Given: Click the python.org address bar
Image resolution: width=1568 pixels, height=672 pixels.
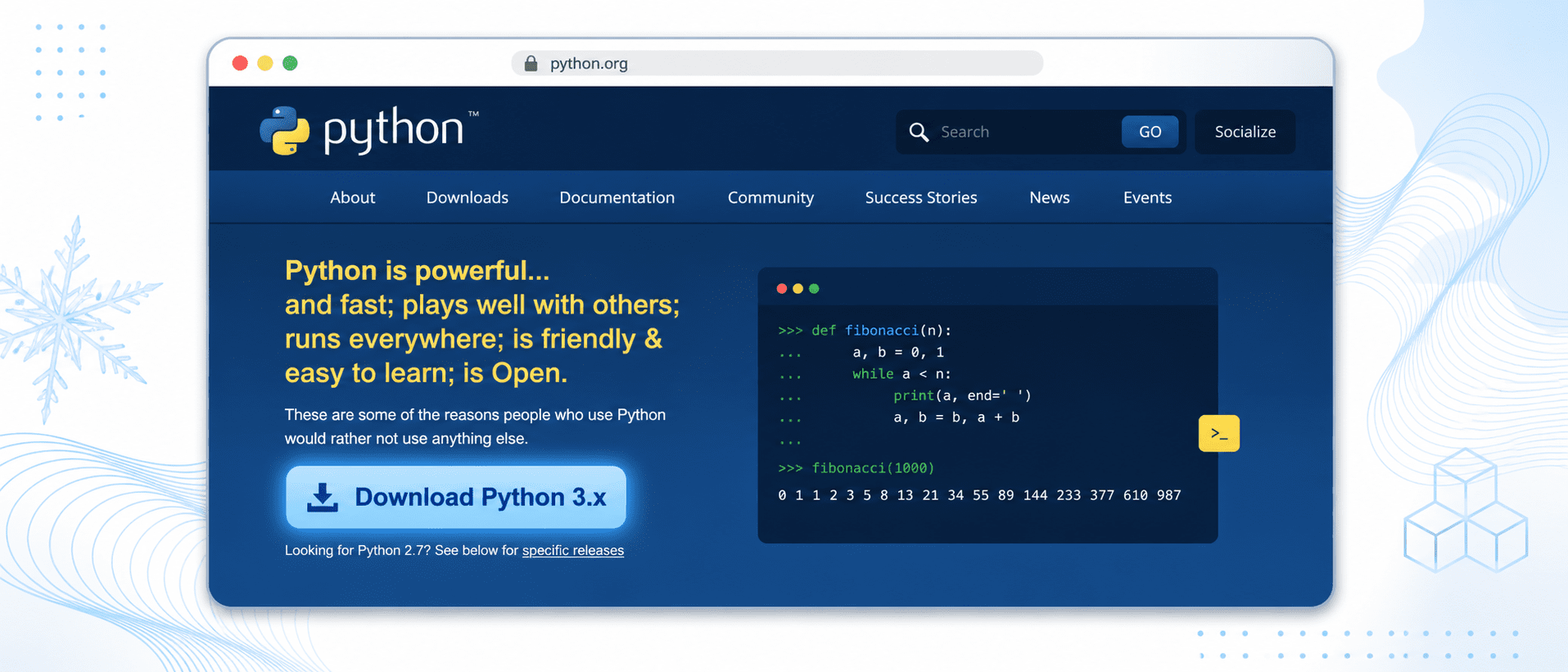Looking at the screenshot, I should pos(777,63).
